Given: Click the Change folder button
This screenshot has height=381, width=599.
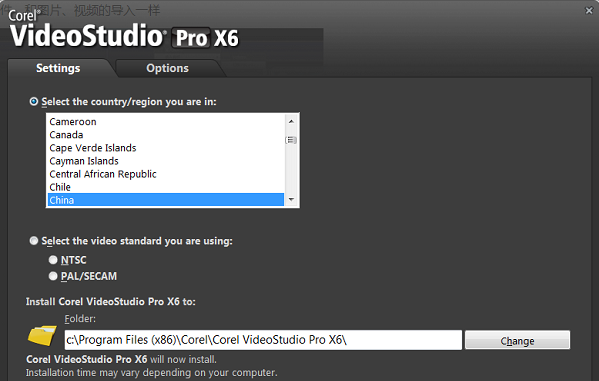Looking at the screenshot, I should pos(517,340).
